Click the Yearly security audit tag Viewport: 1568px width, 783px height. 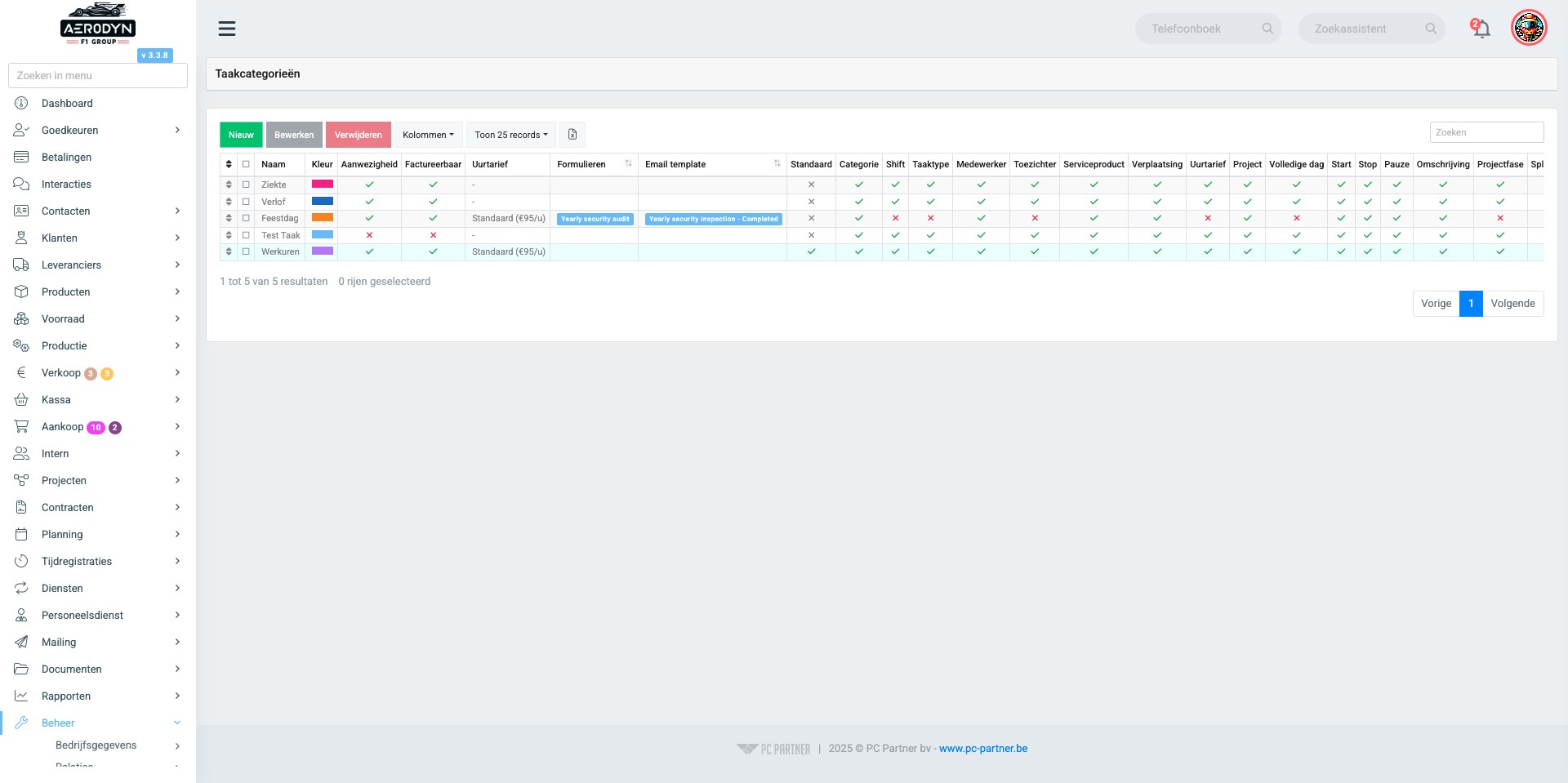[595, 219]
